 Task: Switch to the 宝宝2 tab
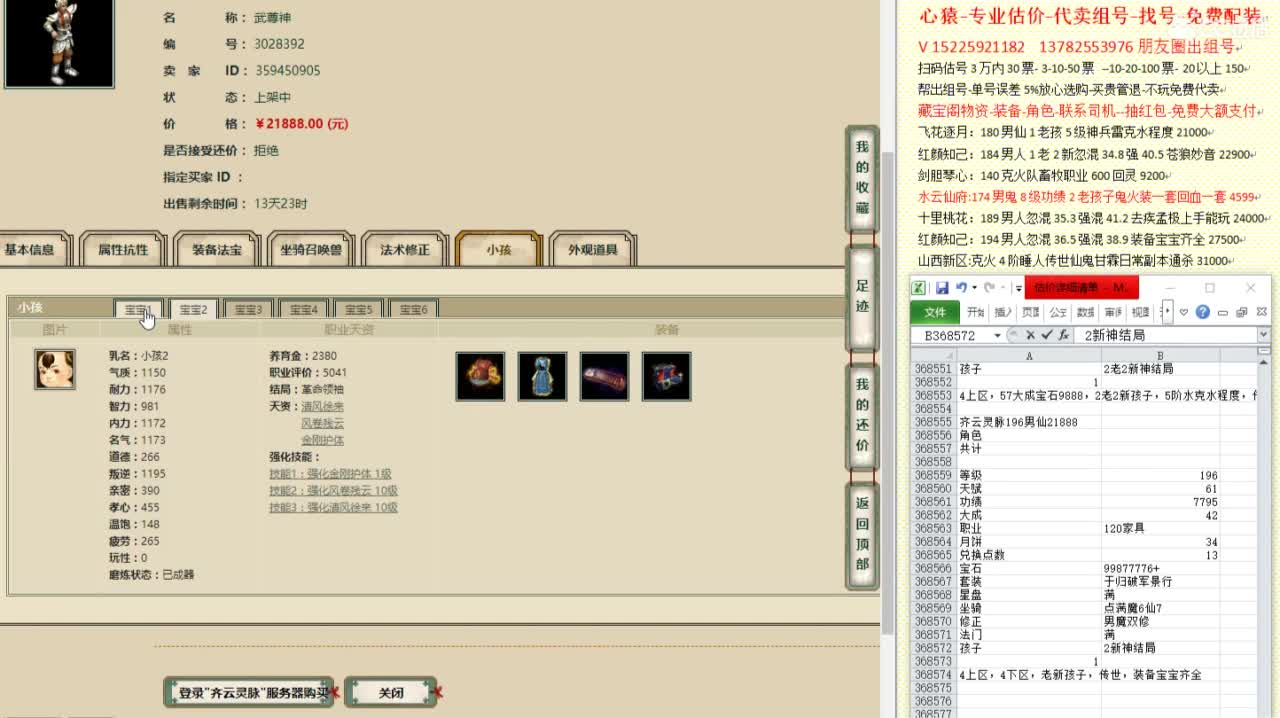click(x=193, y=309)
